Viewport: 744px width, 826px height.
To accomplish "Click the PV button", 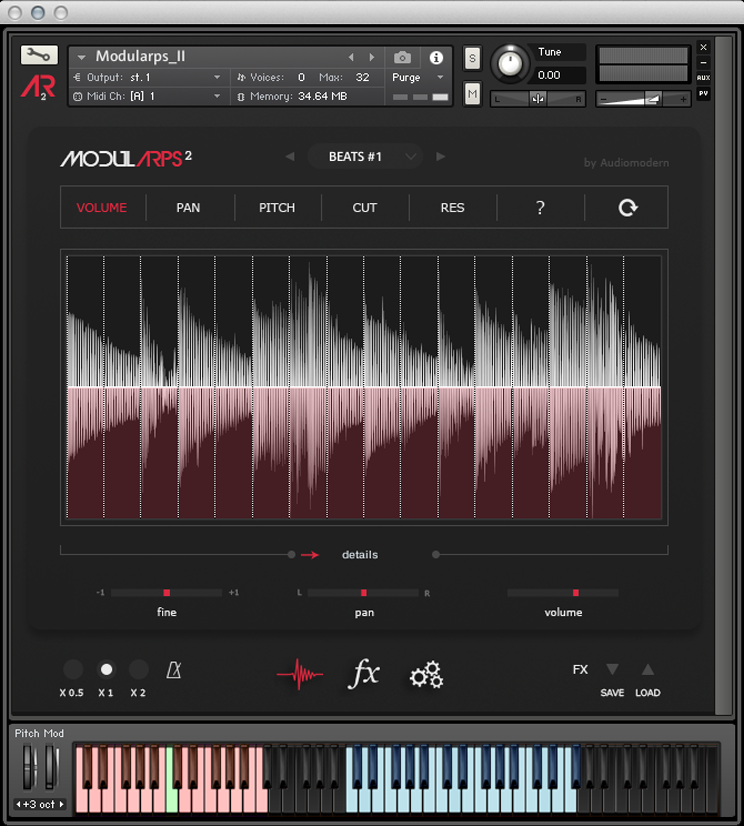I will click(x=703, y=93).
